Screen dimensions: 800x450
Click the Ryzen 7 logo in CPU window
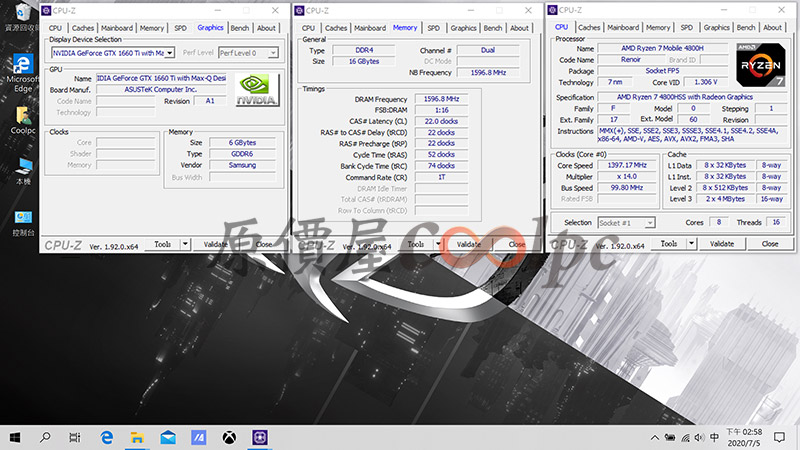pos(760,65)
